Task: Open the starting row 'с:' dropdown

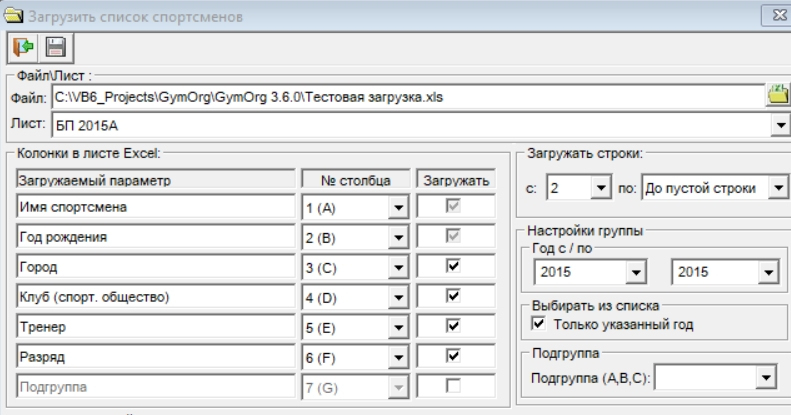Action: 600,187
